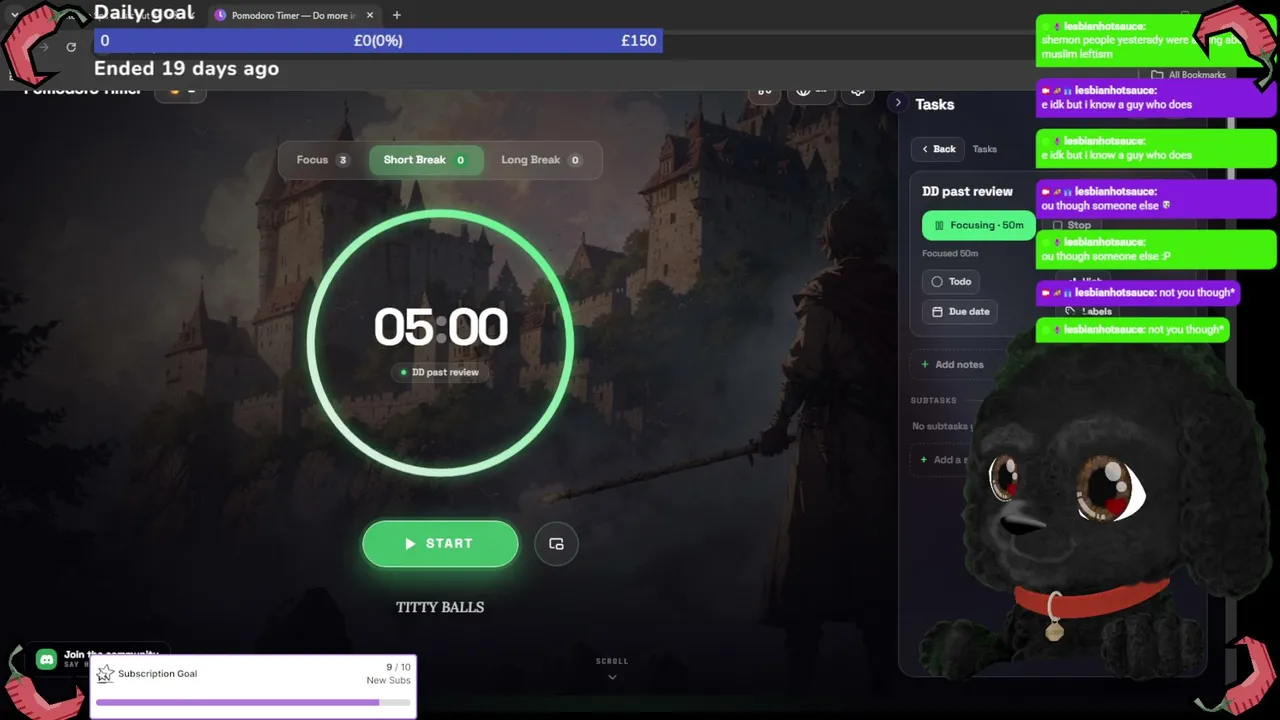Click the SCROLL down chevron
1280x720 pixels.
(x=612, y=677)
